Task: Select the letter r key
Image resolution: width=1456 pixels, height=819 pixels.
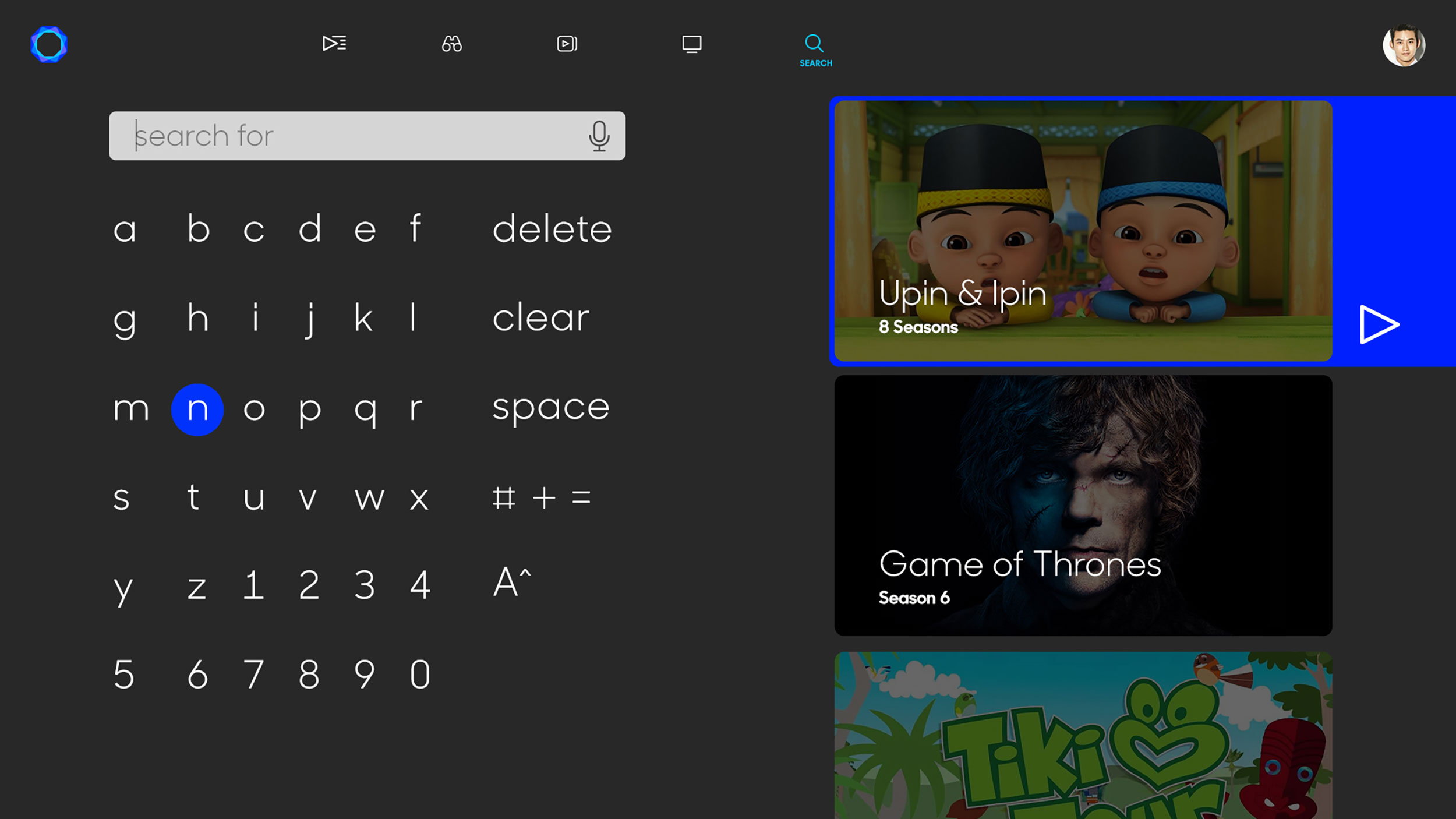Action: pyautogui.click(x=415, y=409)
